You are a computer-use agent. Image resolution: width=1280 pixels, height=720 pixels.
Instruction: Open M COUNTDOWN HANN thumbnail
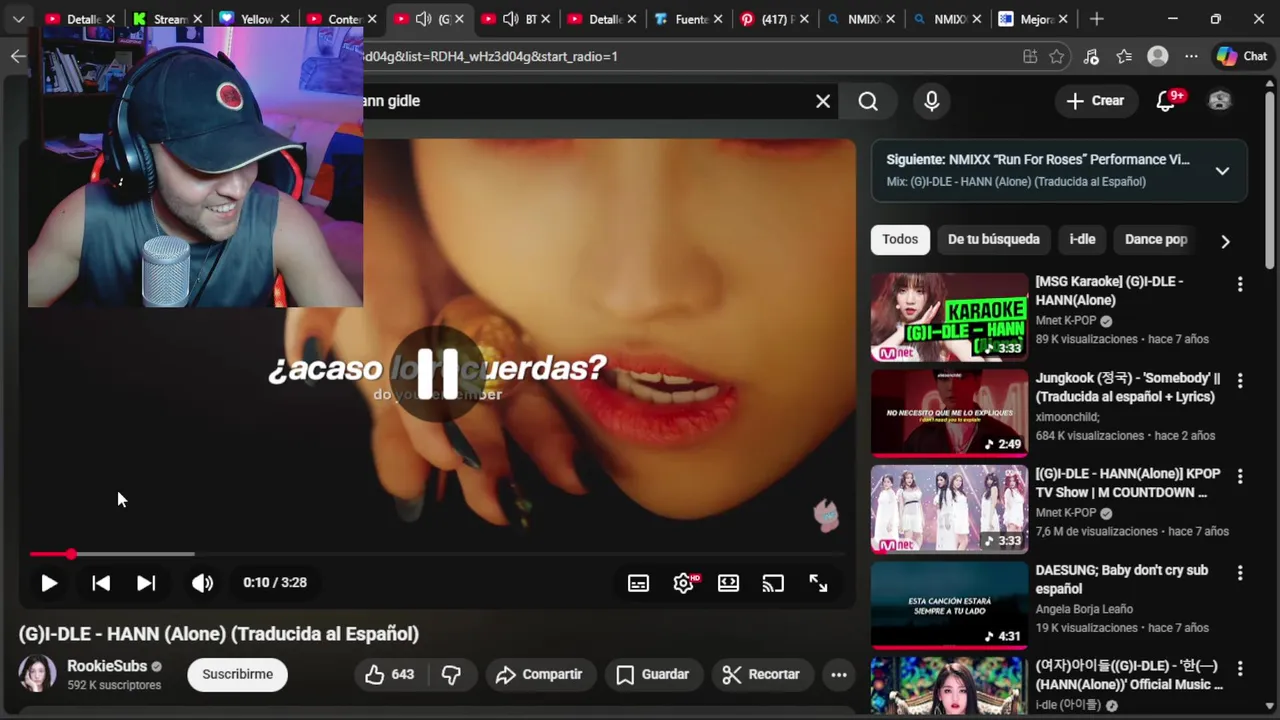(949, 509)
